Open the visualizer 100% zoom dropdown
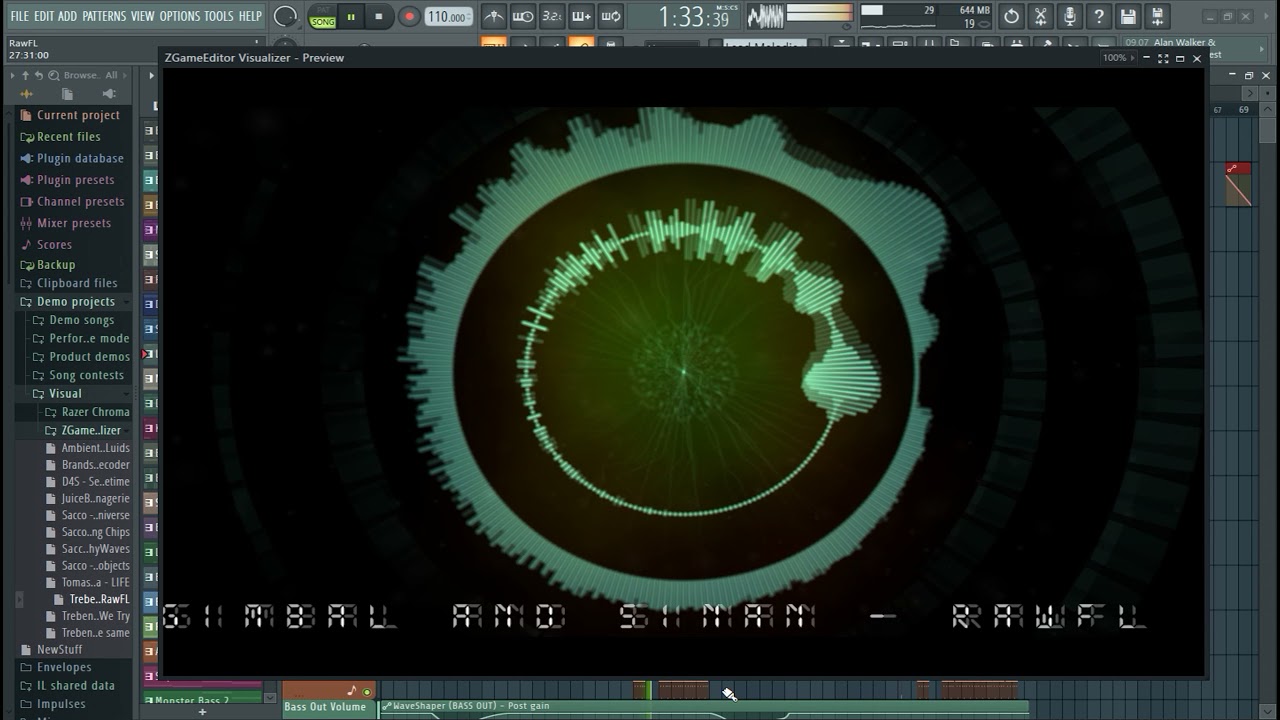This screenshot has height=720, width=1280. click(1121, 58)
